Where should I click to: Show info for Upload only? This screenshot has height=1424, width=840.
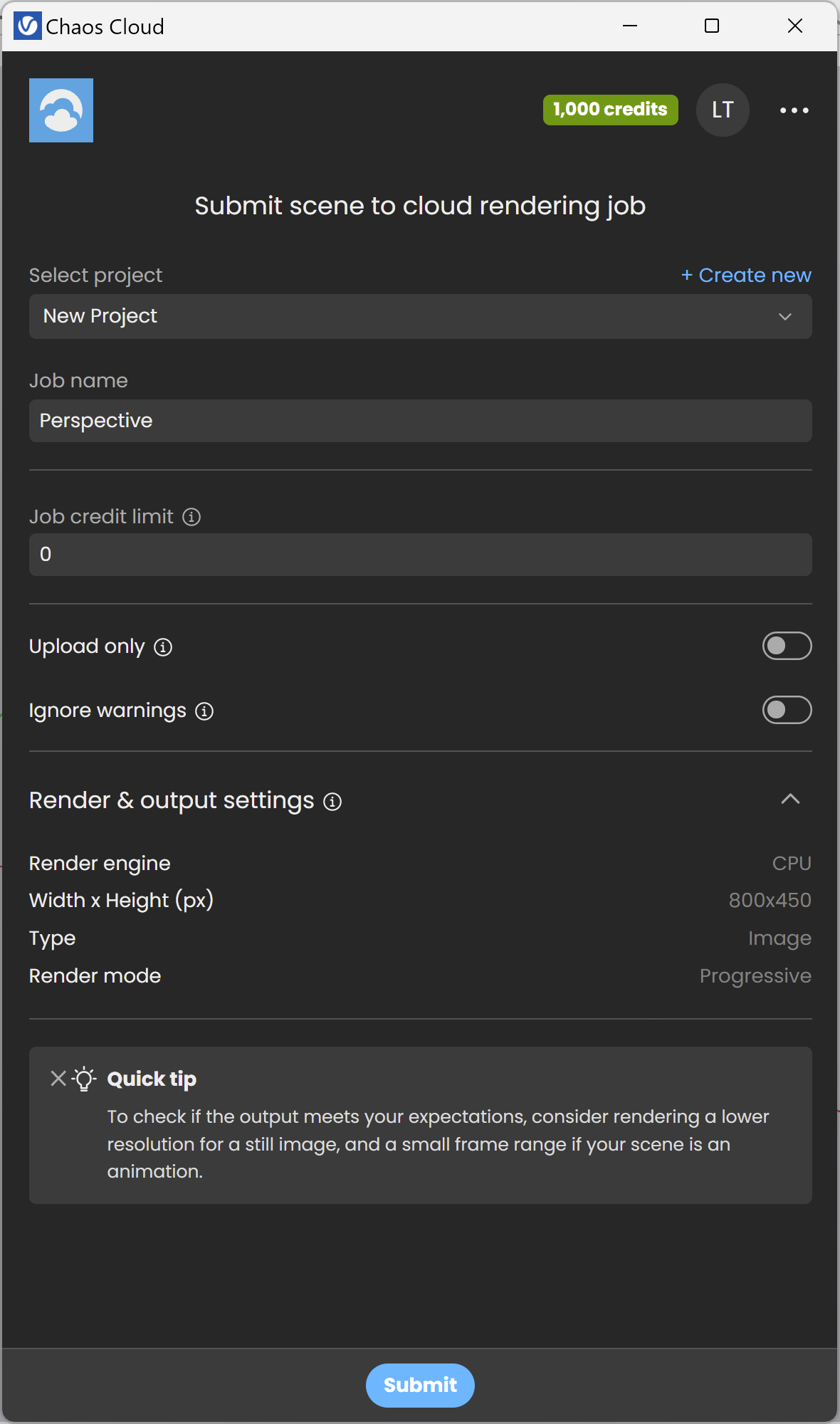click(163, 646)
